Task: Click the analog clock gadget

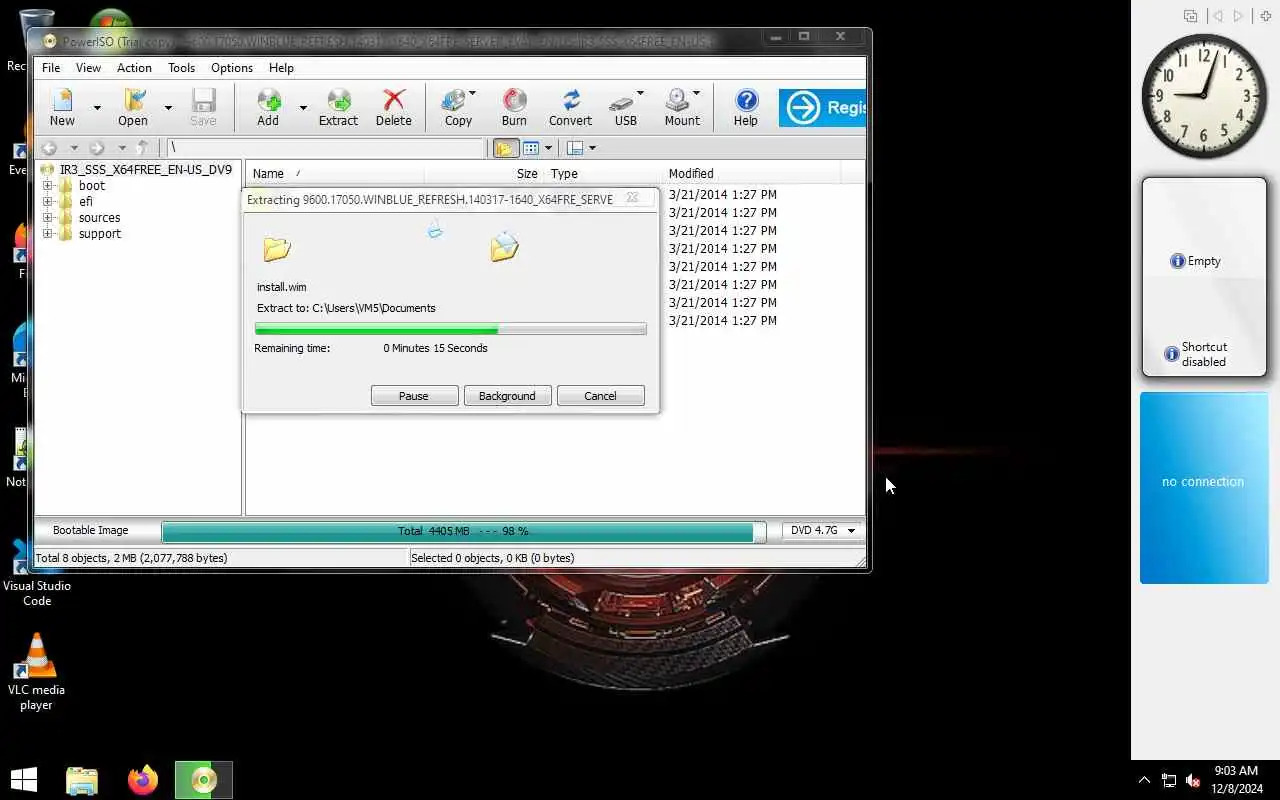Action: pyautogui.click(x=1204, y=96)
